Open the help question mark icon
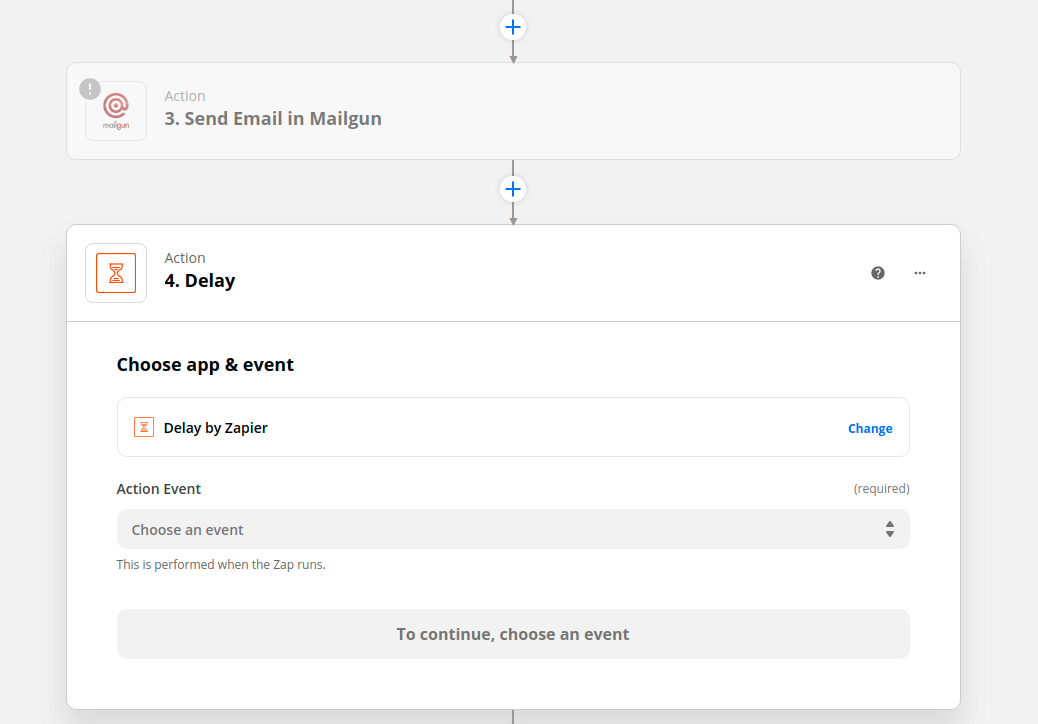The height and width of the screenshot is (724, 1038). coord(877,272)
